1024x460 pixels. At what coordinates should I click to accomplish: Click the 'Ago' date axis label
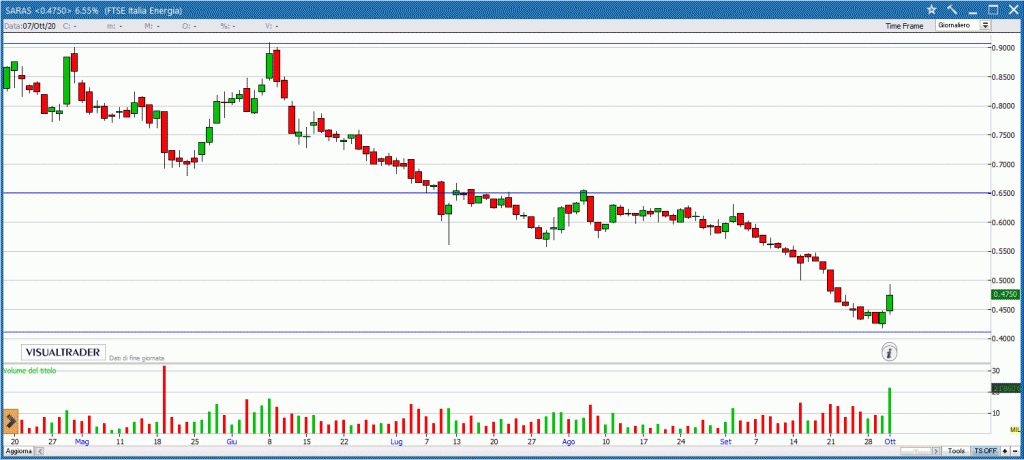click(x=569, y=442)
